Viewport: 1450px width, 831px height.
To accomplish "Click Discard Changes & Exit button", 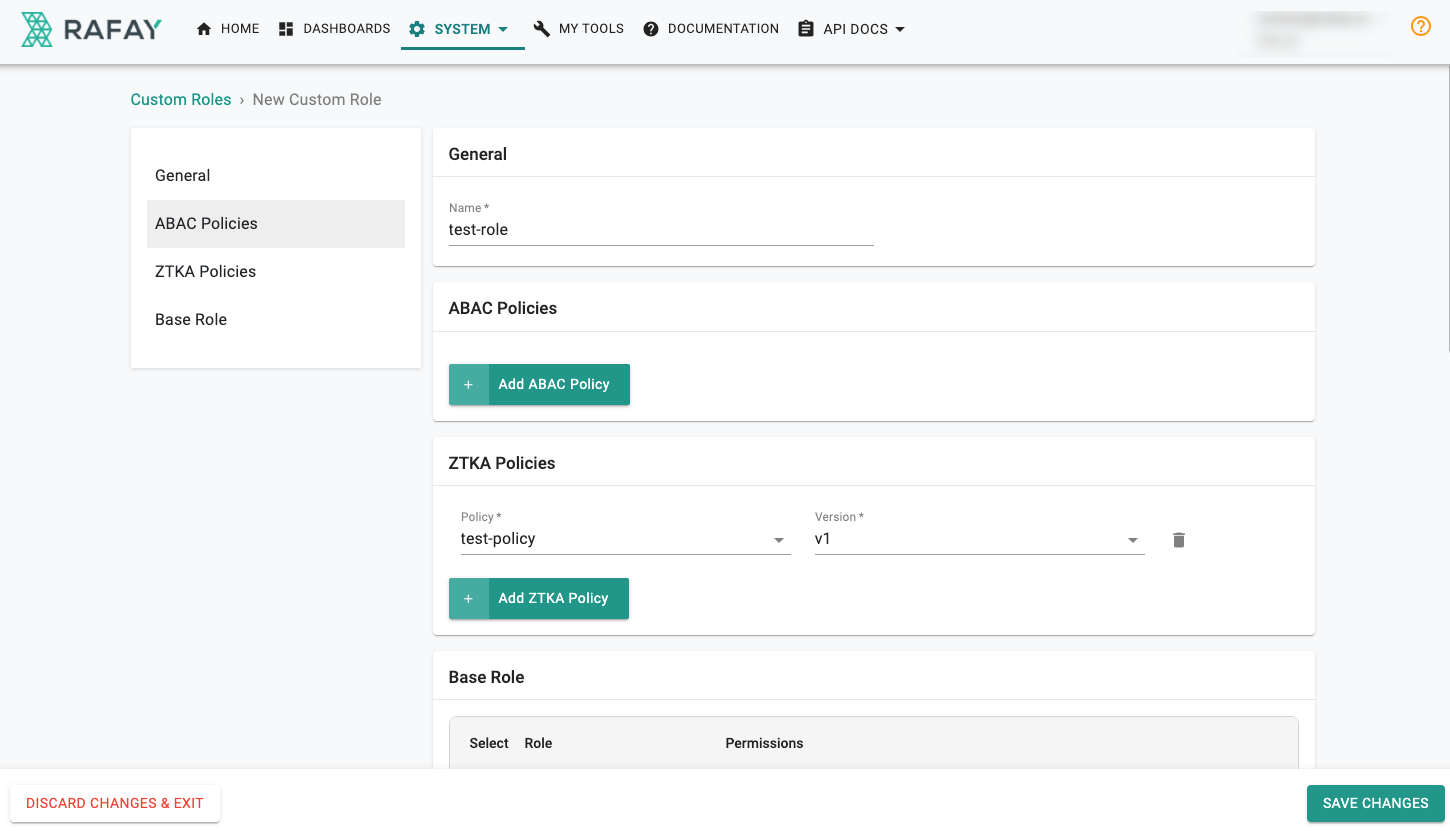I will [115, 803].
